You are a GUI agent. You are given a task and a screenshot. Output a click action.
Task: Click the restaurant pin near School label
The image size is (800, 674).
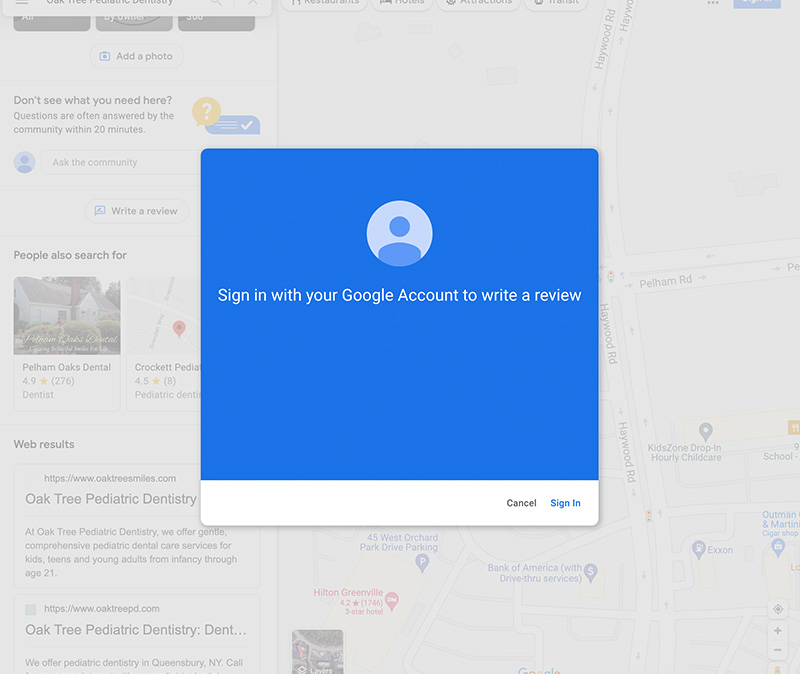(x=793, y=427)
